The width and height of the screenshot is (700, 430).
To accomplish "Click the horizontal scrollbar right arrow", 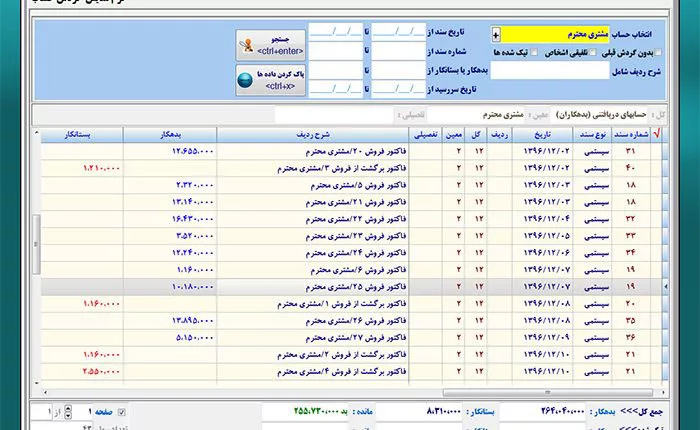I will (x=663, y=392).
